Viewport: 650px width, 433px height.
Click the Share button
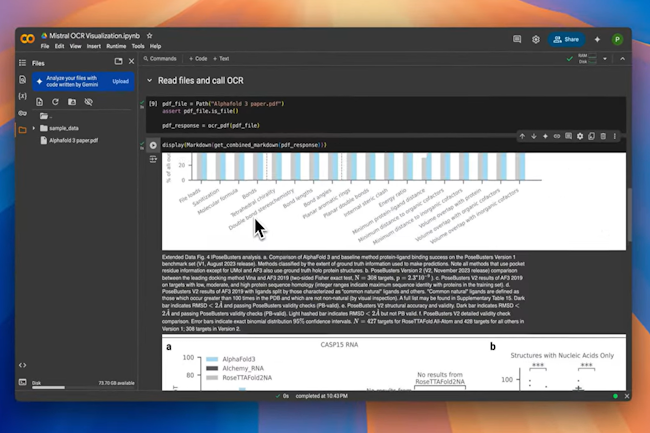(566, 39)
